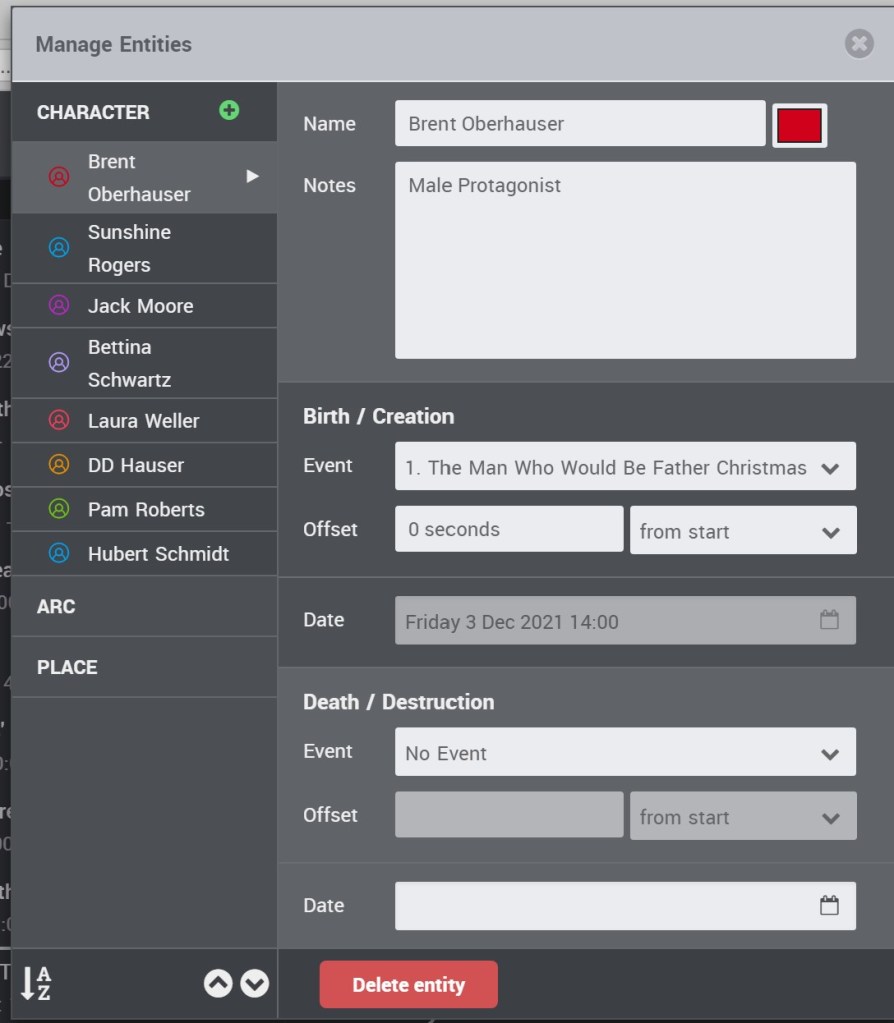Select Pam Roberts in character list

[146, 509]
